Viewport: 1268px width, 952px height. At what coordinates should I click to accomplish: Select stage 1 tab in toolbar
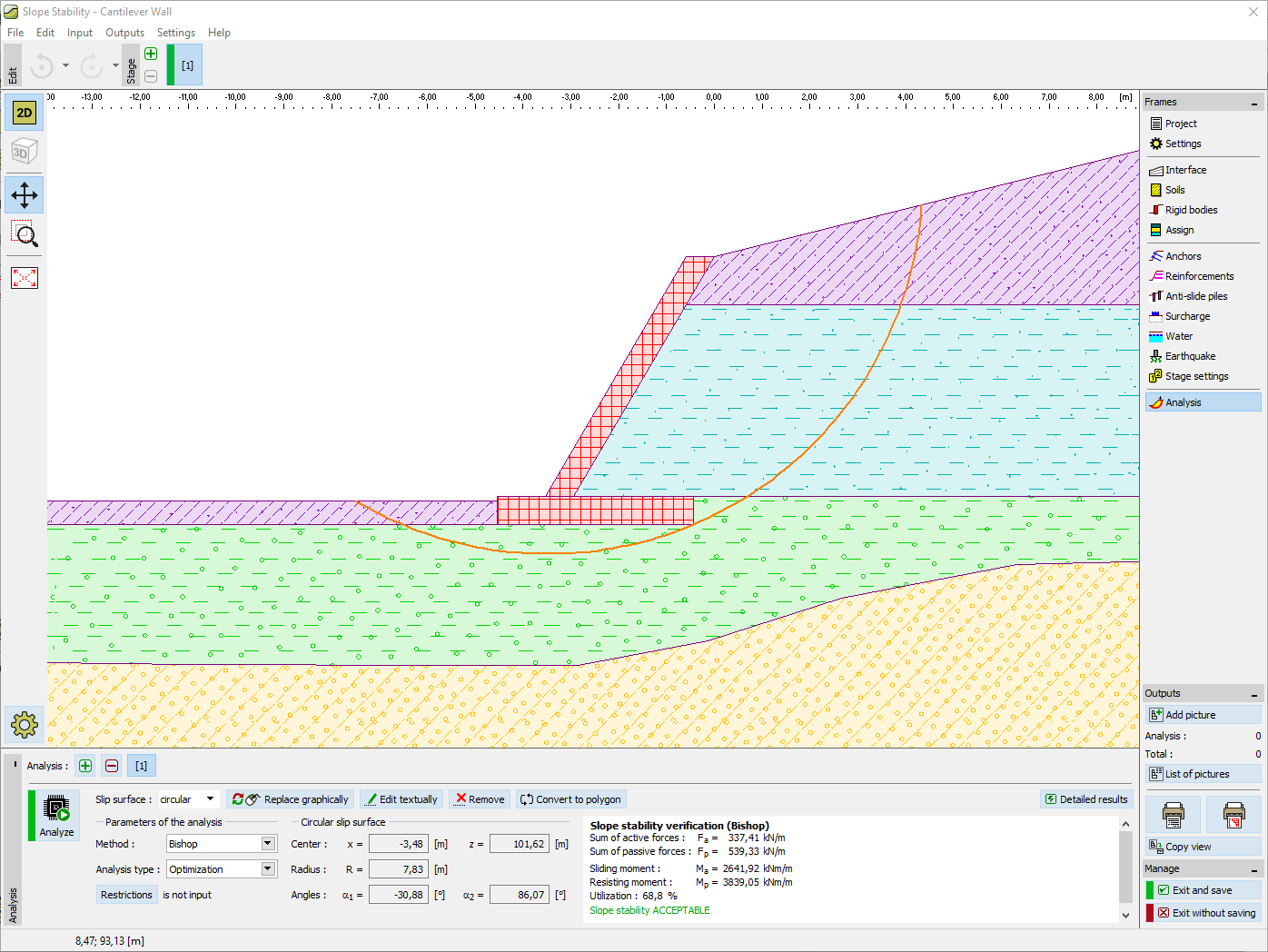click(x=187, y=65)
